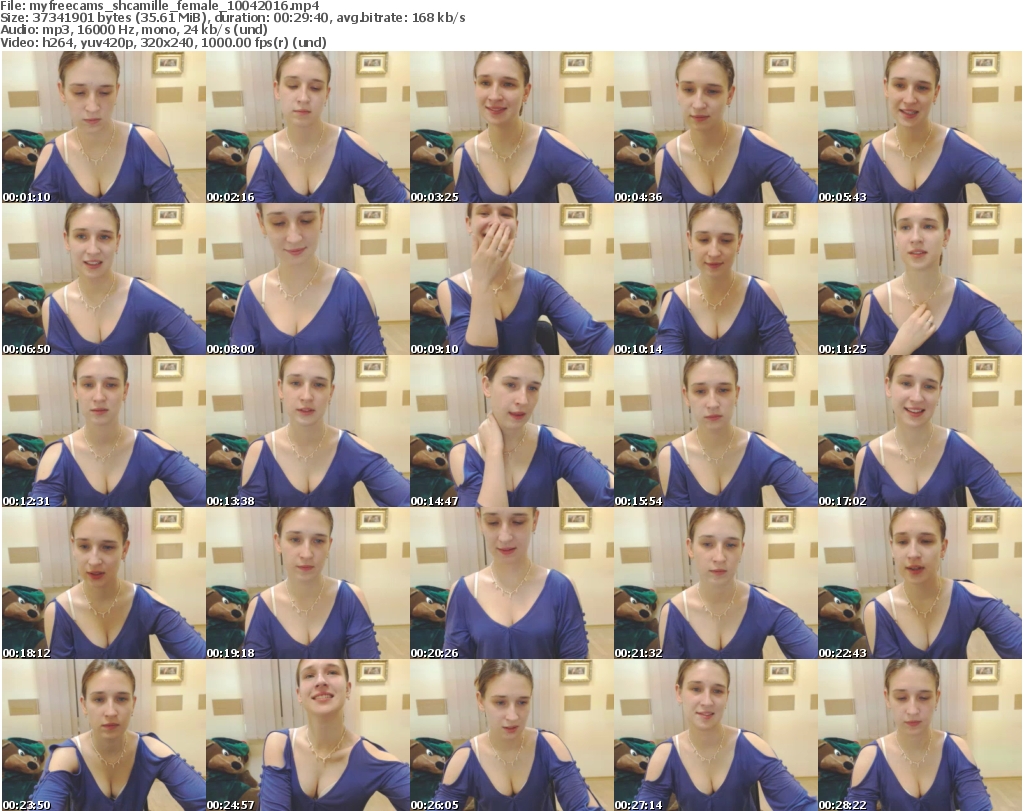1024x811 pixels.
Task: Click the thumbnail marked 00:11:25
Action: point(919,279)
